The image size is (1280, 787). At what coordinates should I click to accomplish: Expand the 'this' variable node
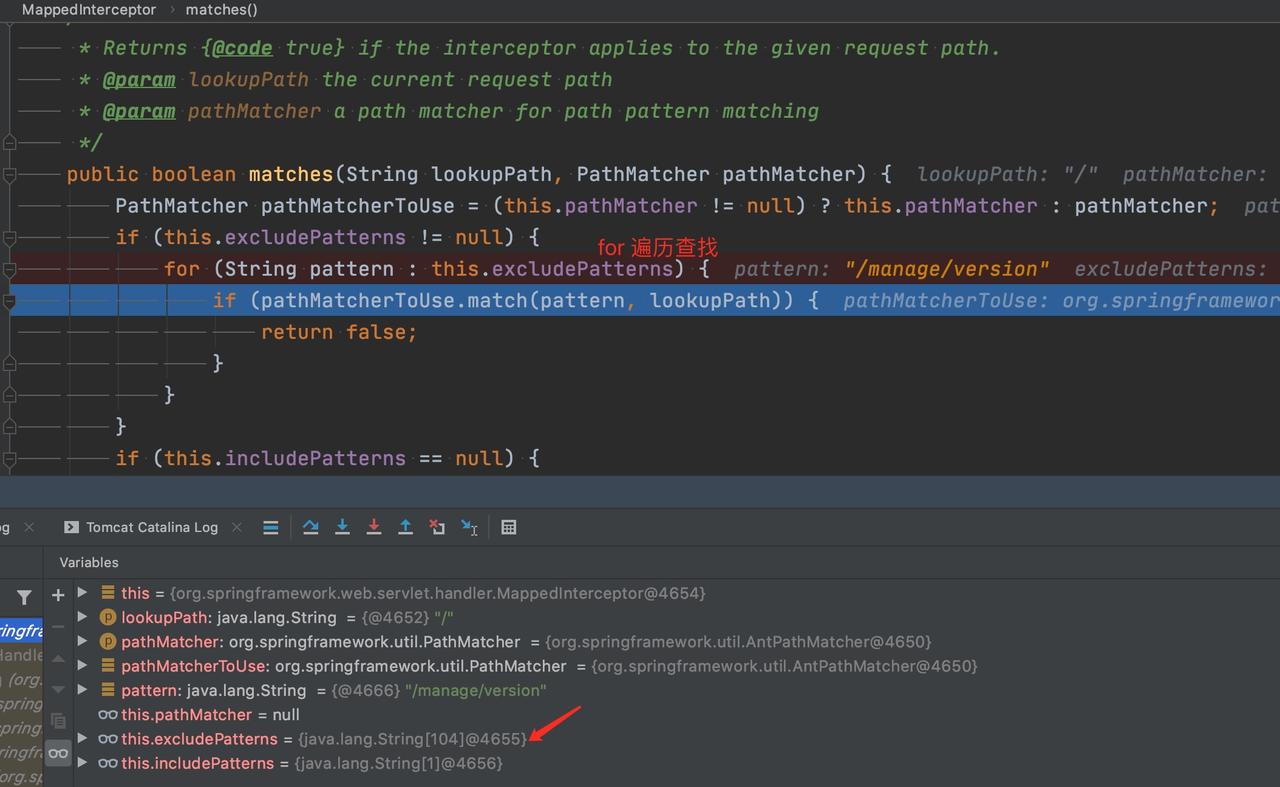point(83,593)
